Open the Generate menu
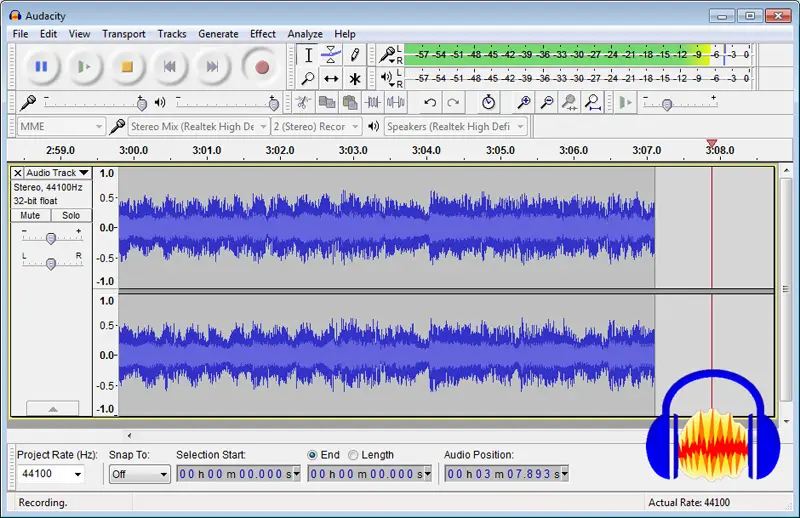This screenshot has height=518, width=800. point(218,34)
